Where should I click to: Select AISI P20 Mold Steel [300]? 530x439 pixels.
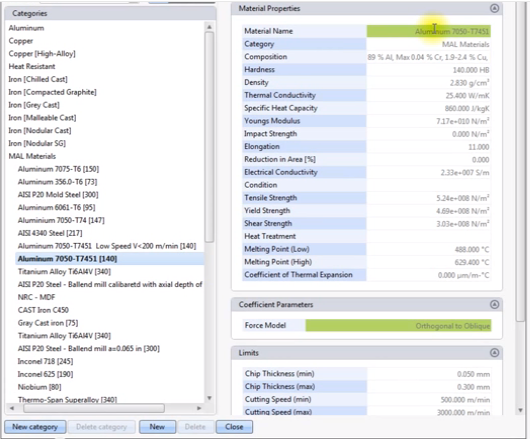point(58,195)
